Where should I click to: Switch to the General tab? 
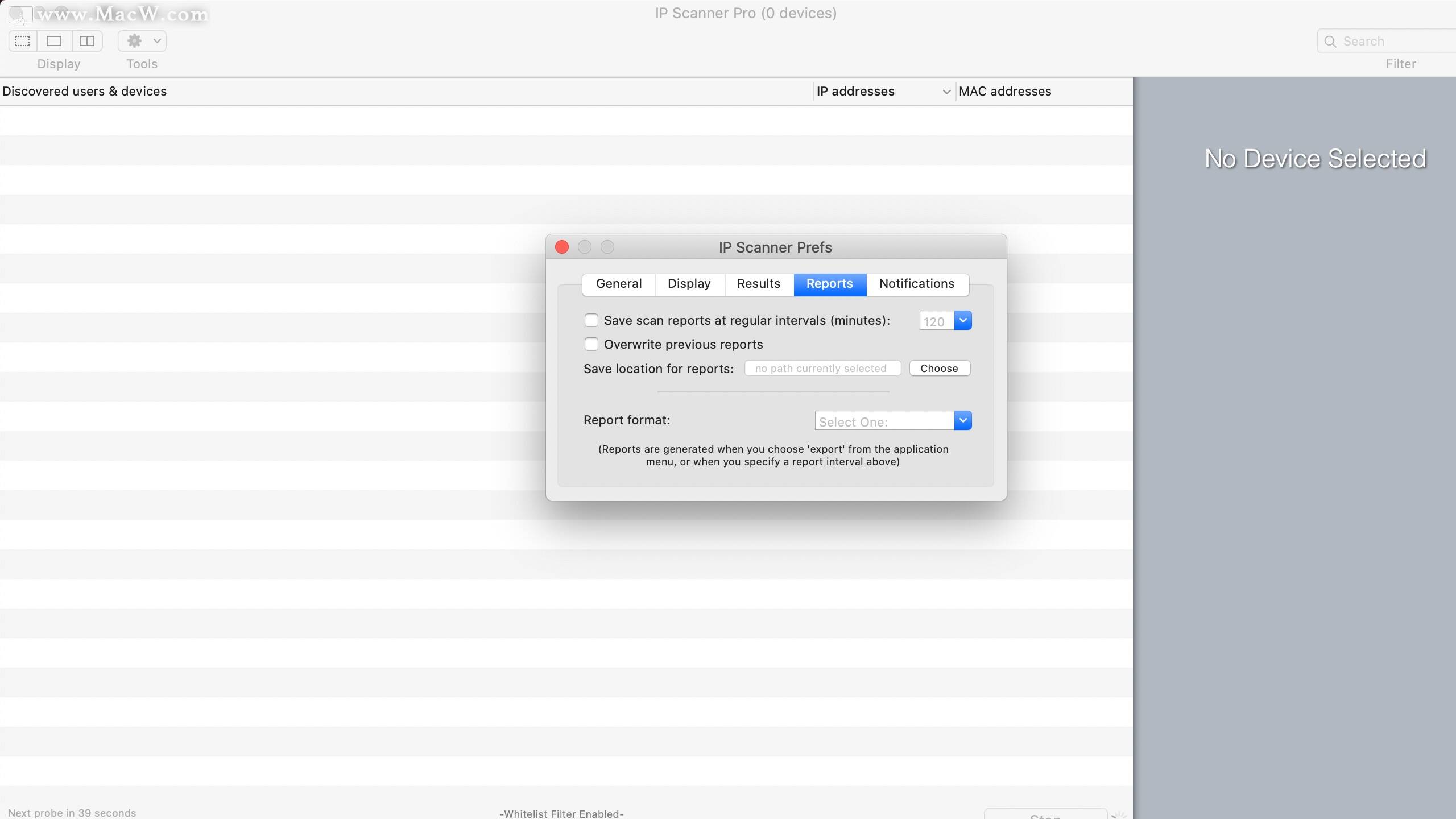pos(619,284)
